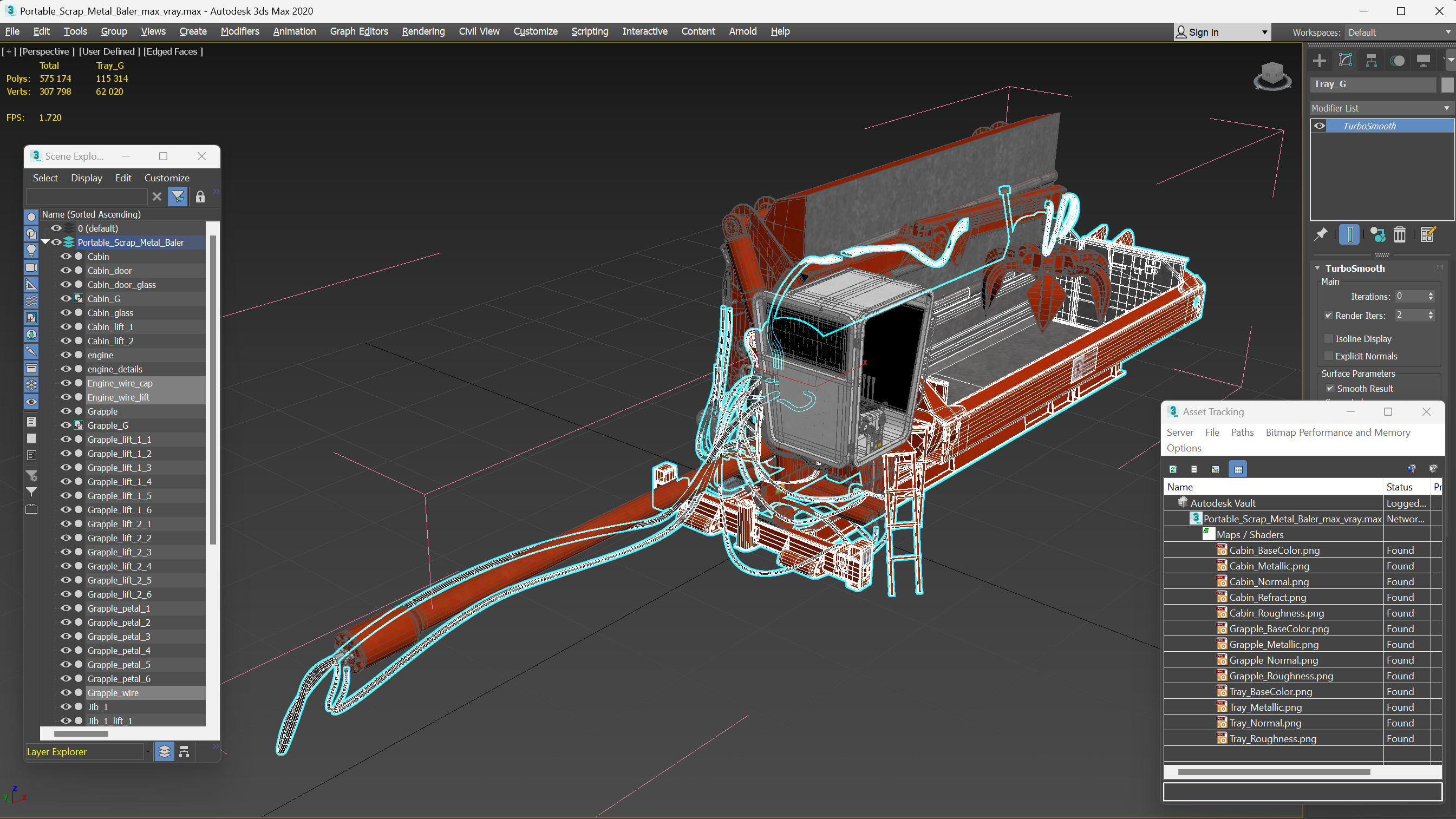Click the Edged Faces viewport label
Viewport: 1456px width, 819px height.
173,51
